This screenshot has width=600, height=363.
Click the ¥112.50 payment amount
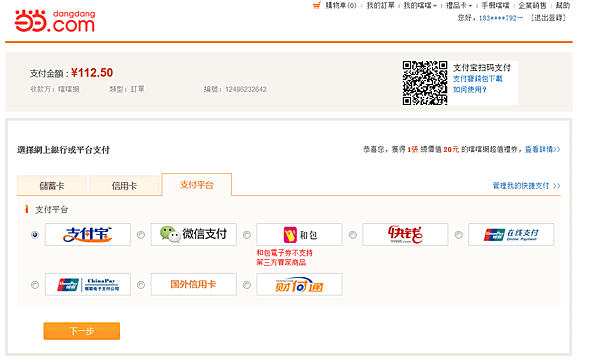[x=92, y=73]
